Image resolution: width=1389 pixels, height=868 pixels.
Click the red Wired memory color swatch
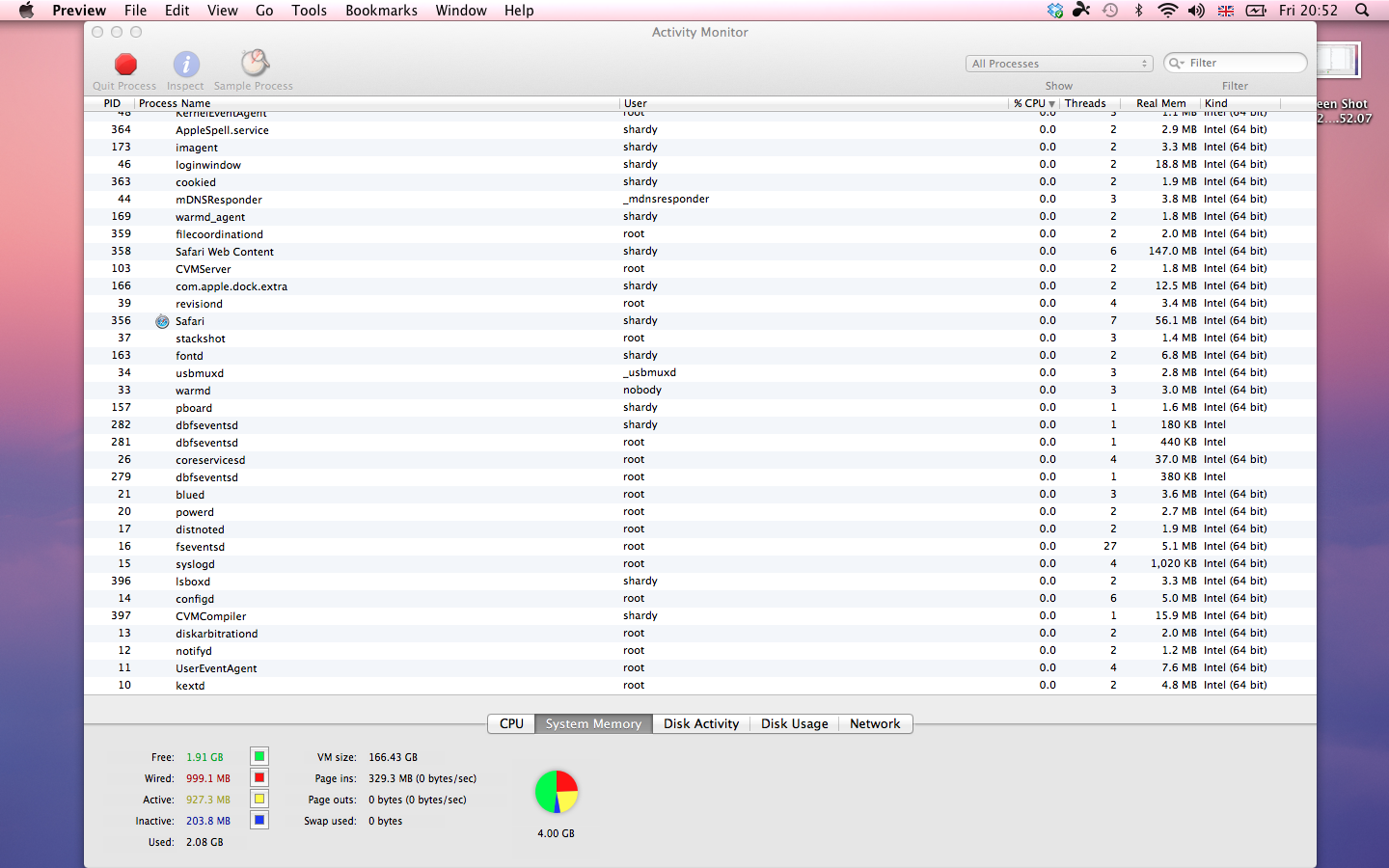259,777
